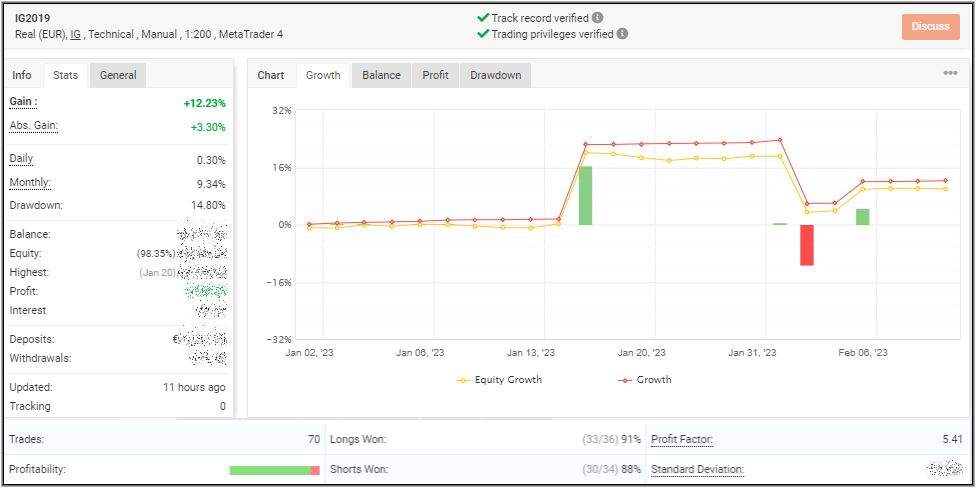The height and width of the screenshot is (488, 976).
Task: Click info icon beside Trading privileges verified
Action: click(622, 33)
